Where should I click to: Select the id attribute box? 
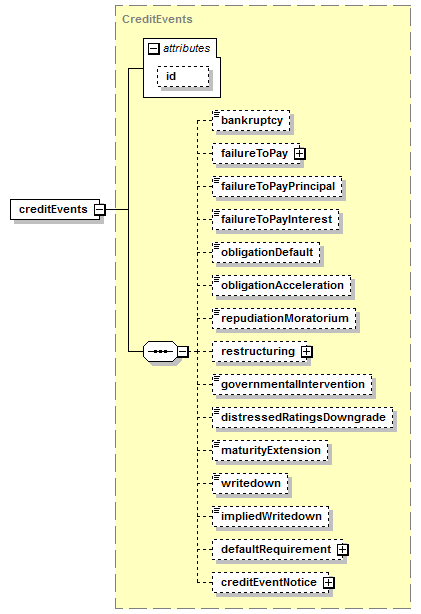[183, 76]
